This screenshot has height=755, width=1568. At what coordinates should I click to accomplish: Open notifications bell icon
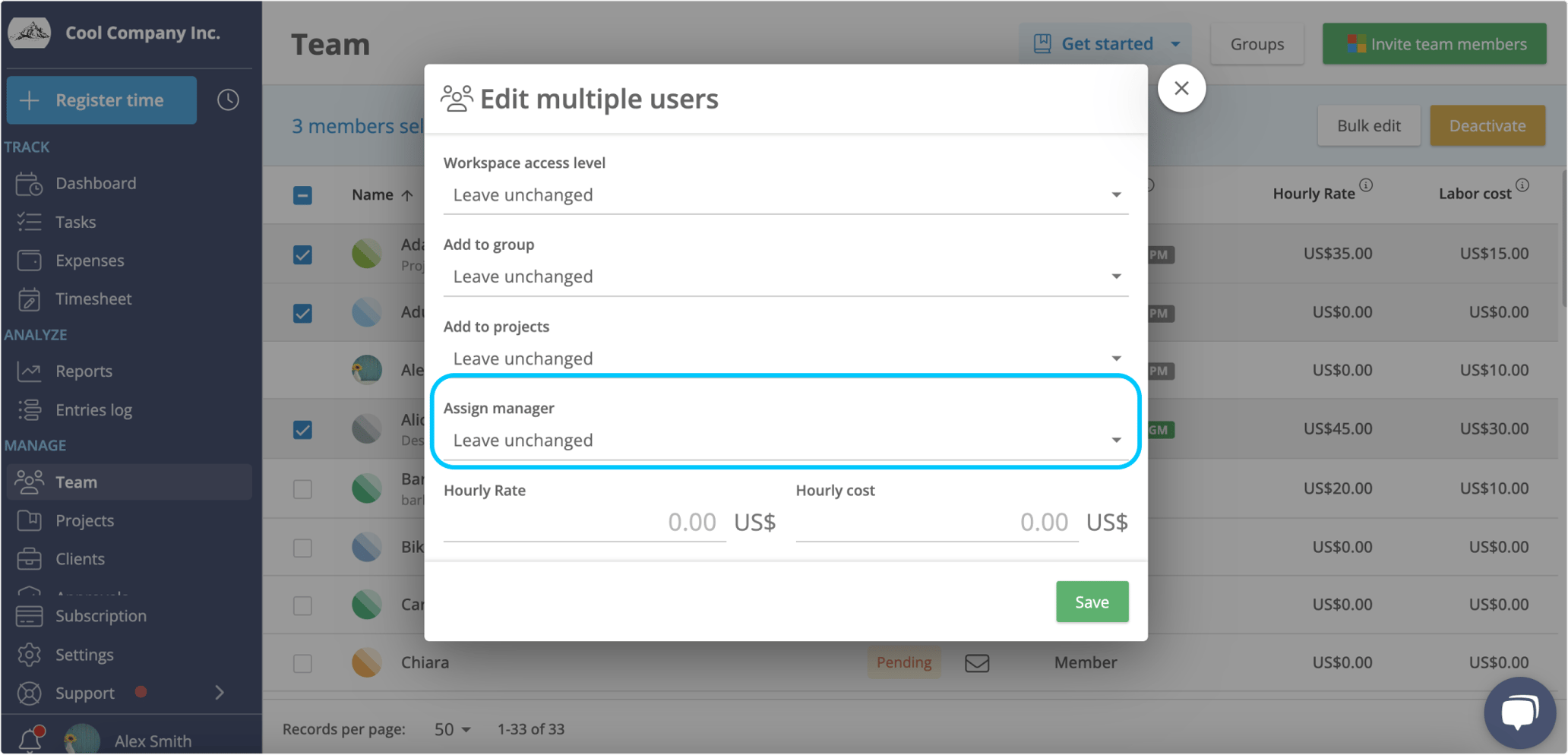coord(31,738)
